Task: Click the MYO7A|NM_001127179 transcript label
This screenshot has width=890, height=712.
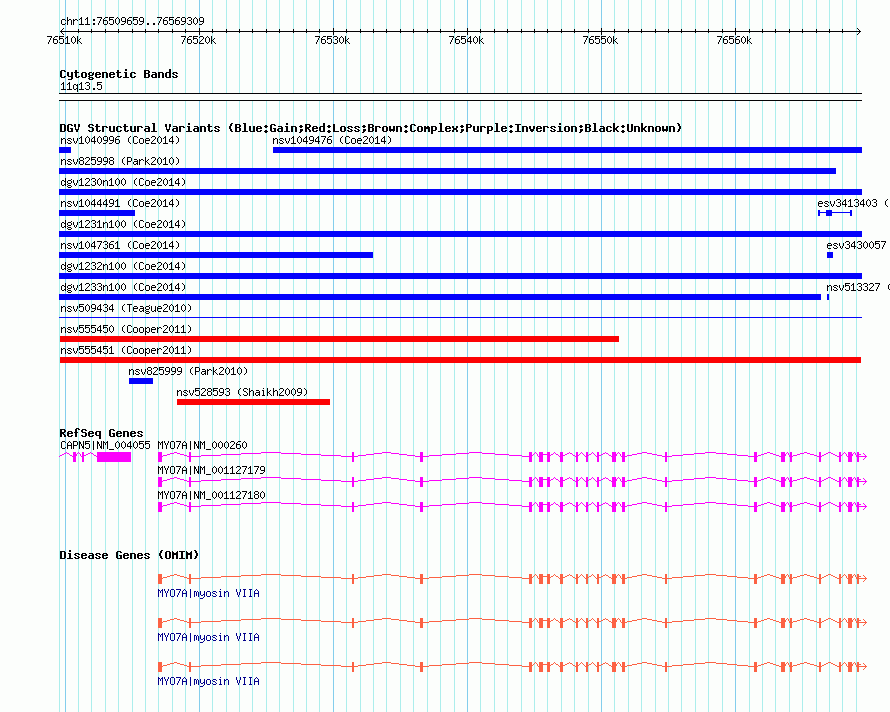Action: (211, 470)
